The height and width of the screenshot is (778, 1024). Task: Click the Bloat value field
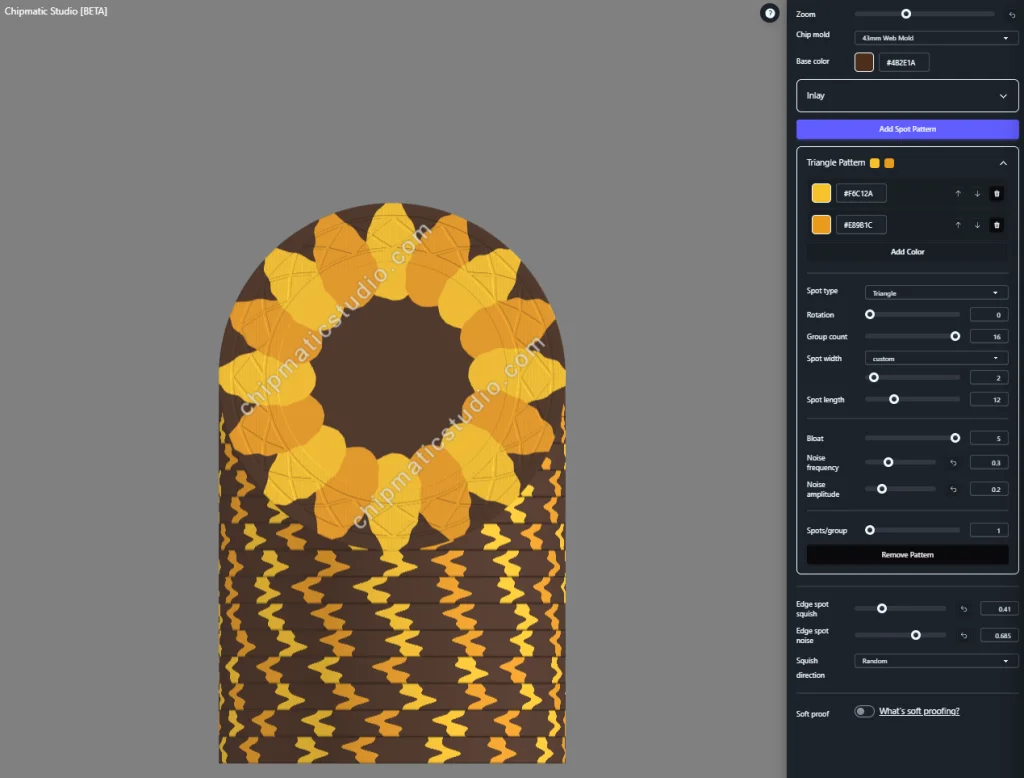pyautogui.click(x=989, y=438)
